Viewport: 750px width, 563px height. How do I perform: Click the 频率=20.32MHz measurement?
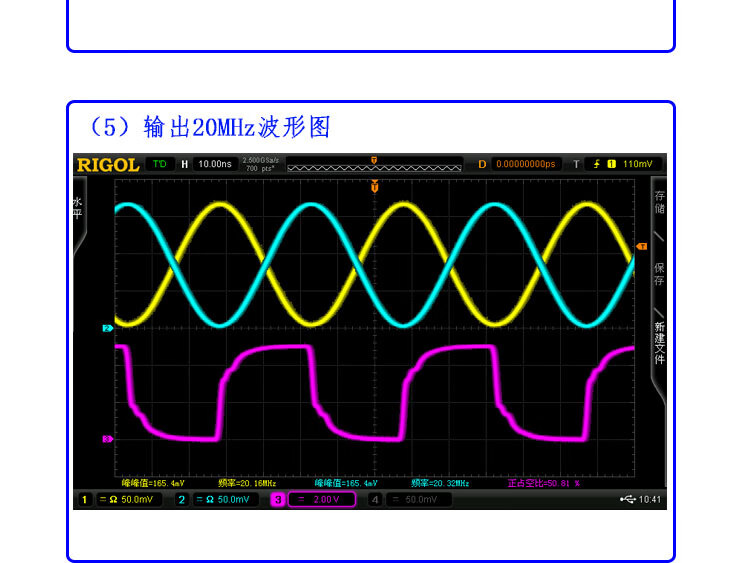440,483
